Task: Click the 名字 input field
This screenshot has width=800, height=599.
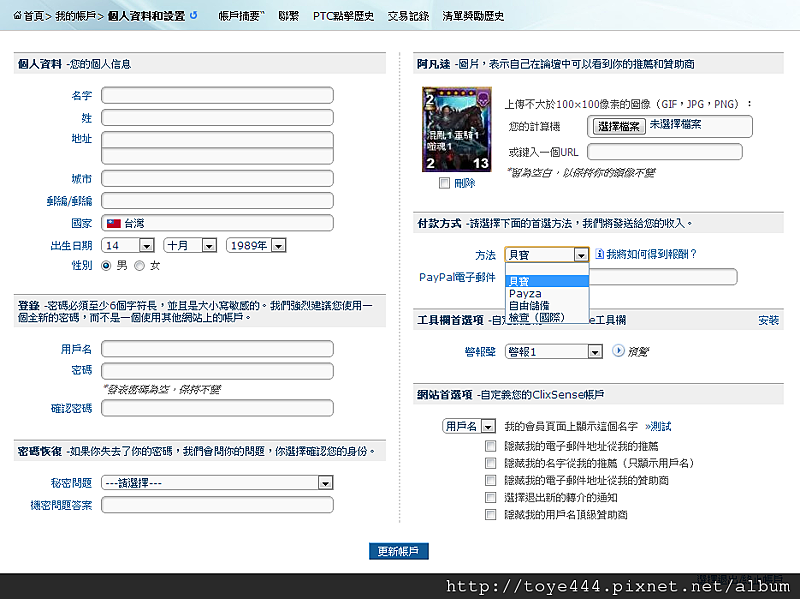Action: pyautogui.click(x=217, y=95)
